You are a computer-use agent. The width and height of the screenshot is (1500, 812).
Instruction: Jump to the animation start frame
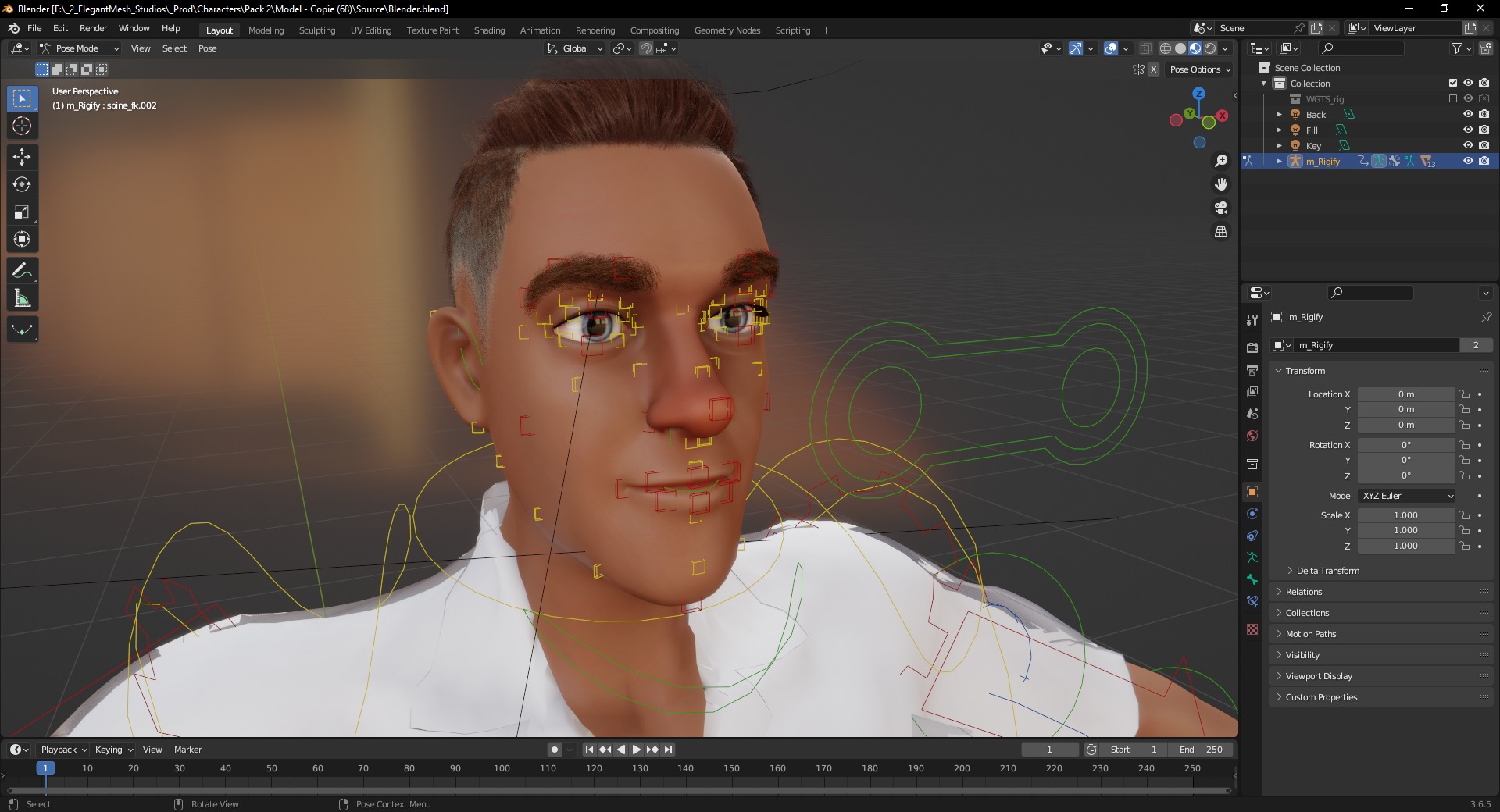coord(590,750)
